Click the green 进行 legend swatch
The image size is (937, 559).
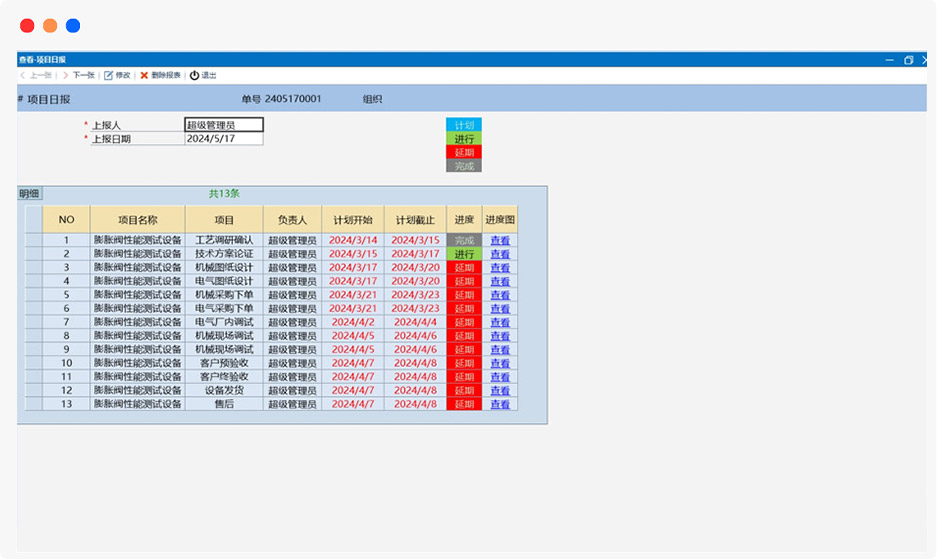[463, 139]
